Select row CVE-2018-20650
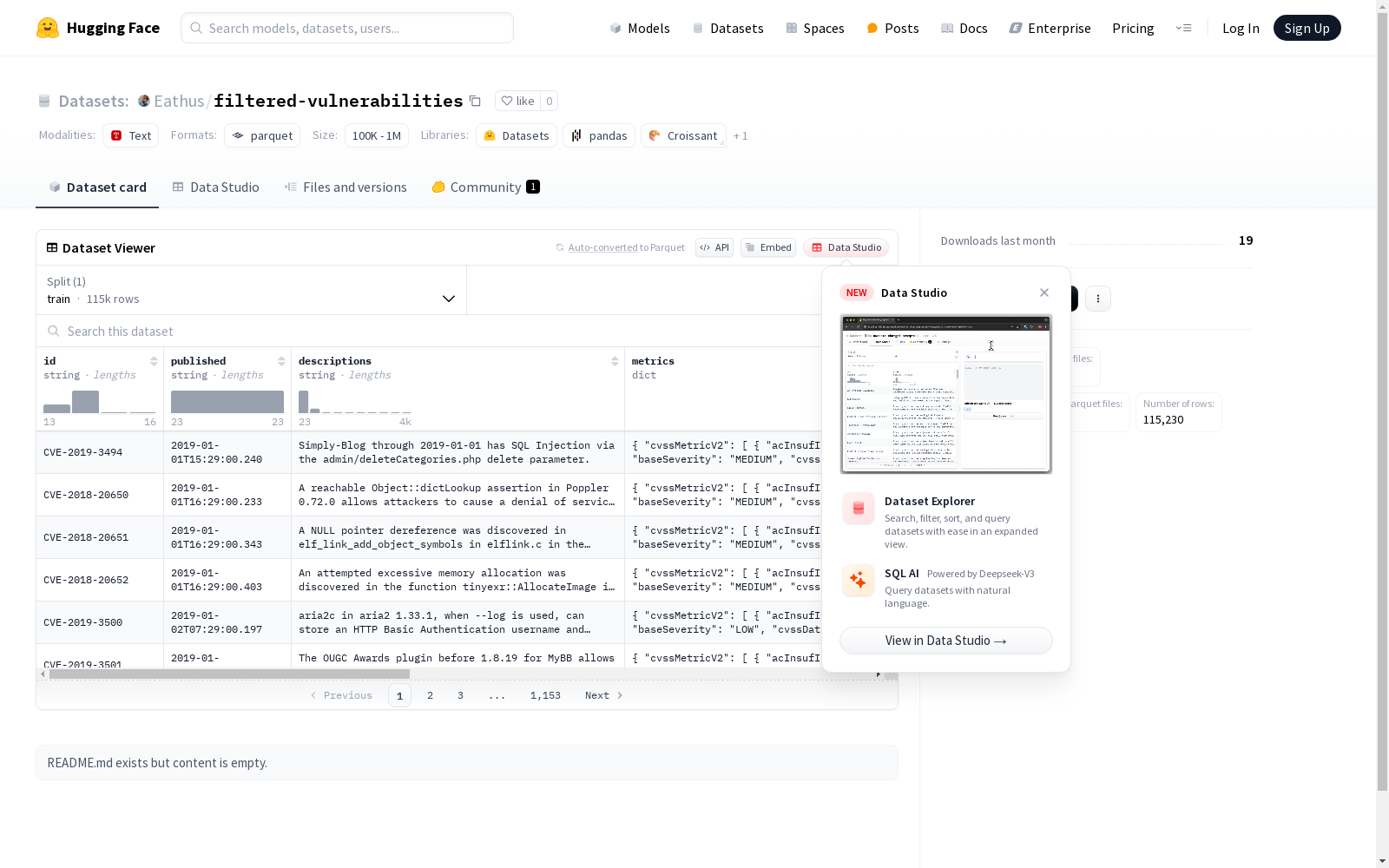This screenshot has width=1389, height=868. click(430, 495)
